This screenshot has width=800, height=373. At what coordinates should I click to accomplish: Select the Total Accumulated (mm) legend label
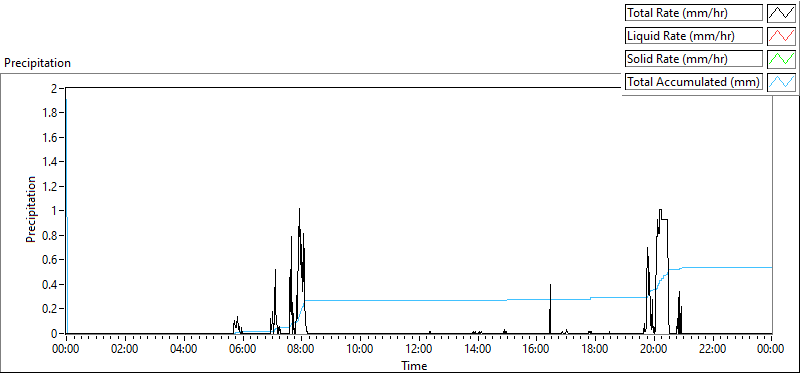[x=694, y=82]
